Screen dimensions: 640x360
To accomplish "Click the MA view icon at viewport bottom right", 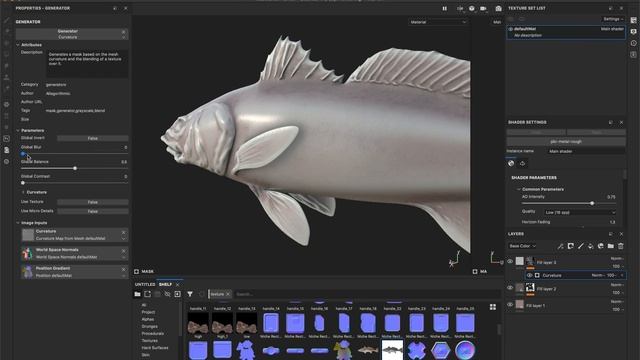I will click(475, 271).
